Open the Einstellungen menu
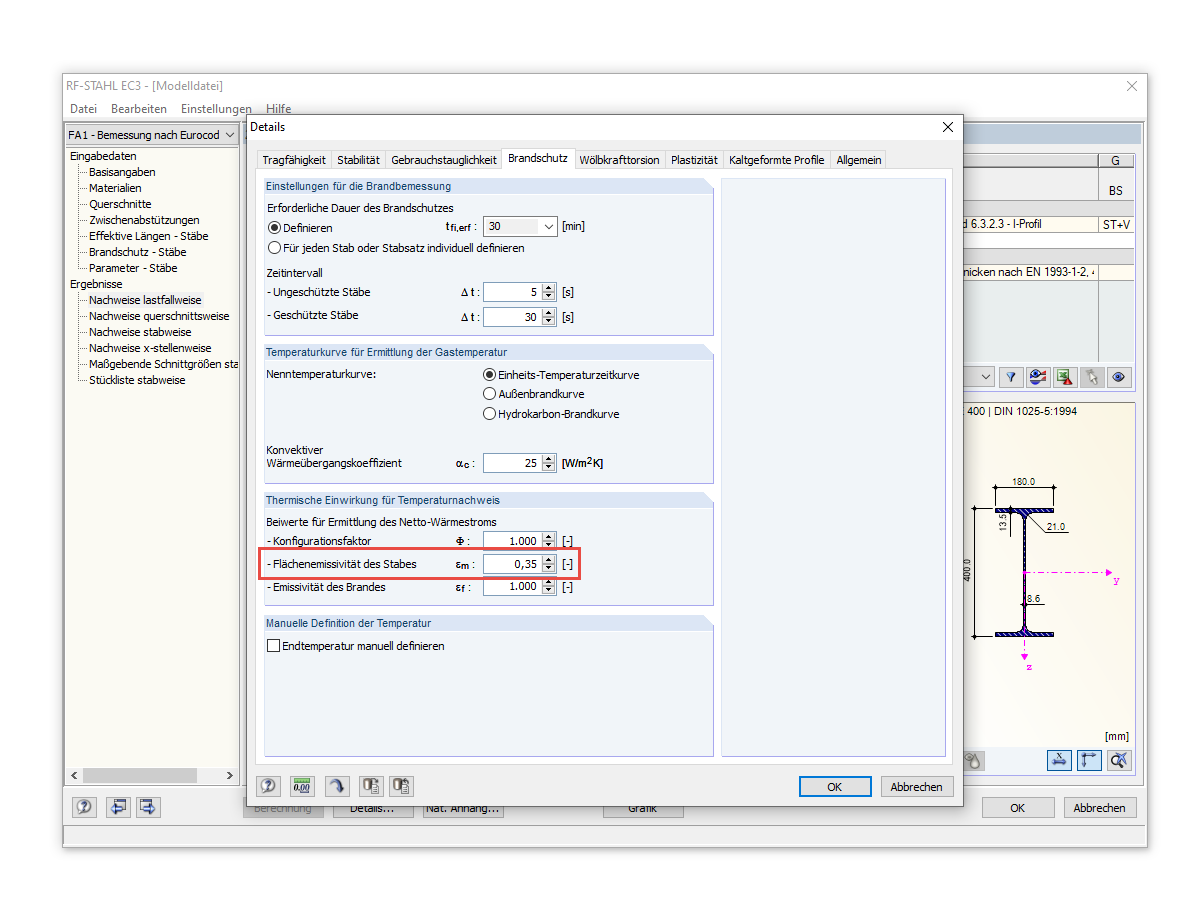Screen dimensions: 1200x900 (216, 108)
